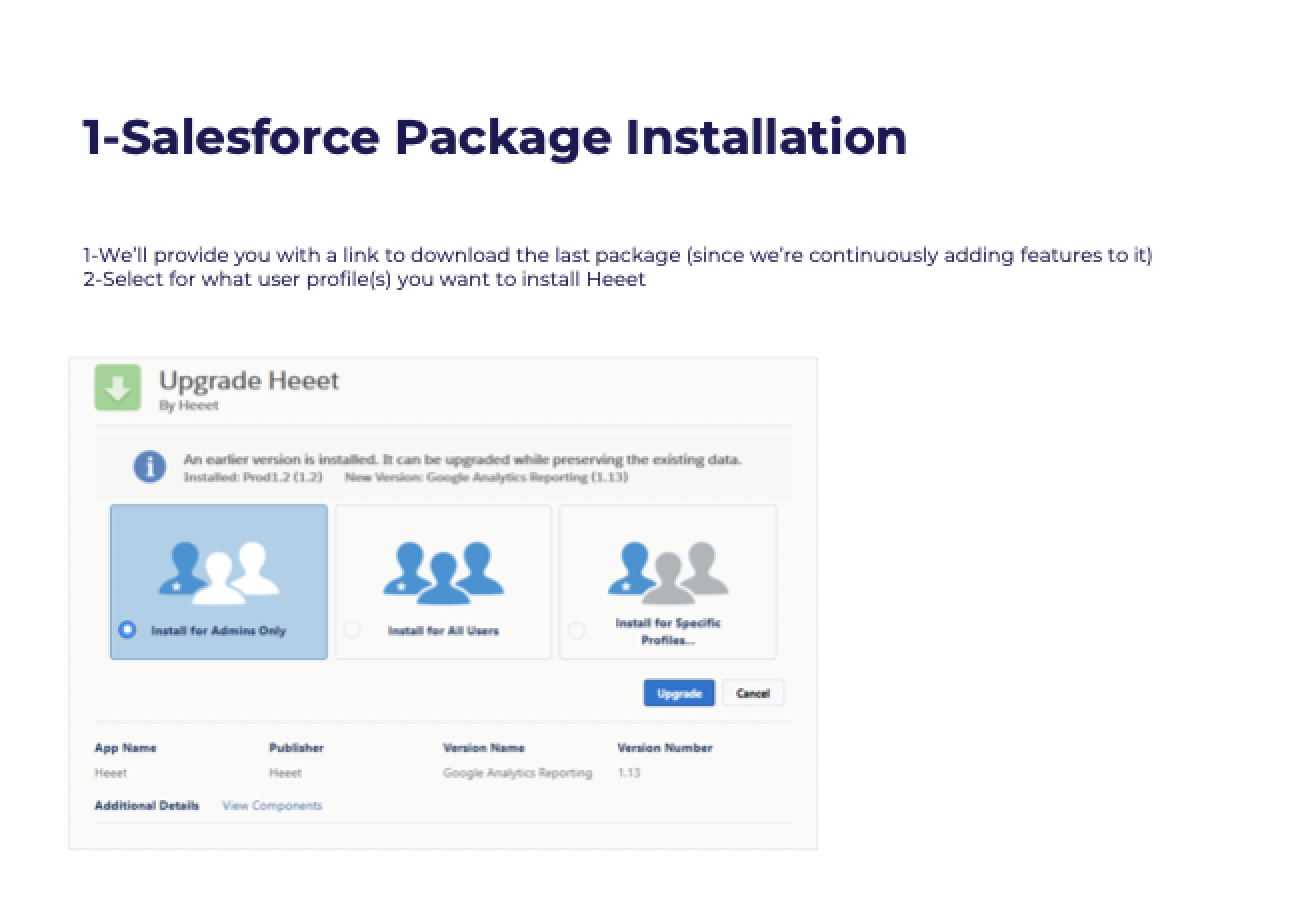Image resolution: width=1296 pixels, height=922 pixels.
Task: Select Install for Admins Only radio button
Action: [x=127, y=630]
